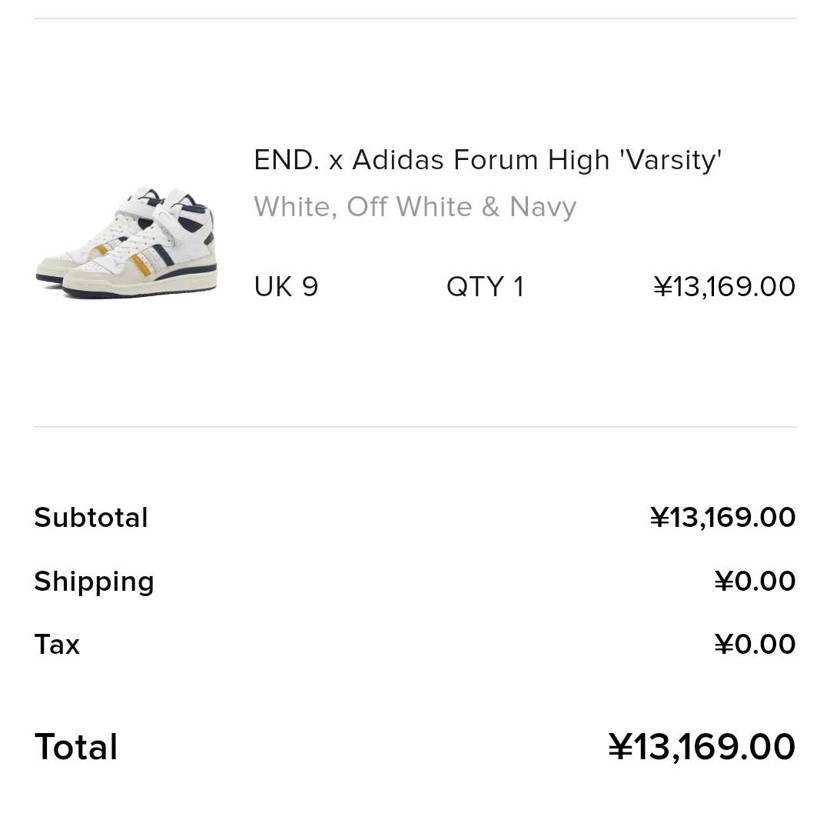Click the QTY 1 quantity label

point(485,287)
